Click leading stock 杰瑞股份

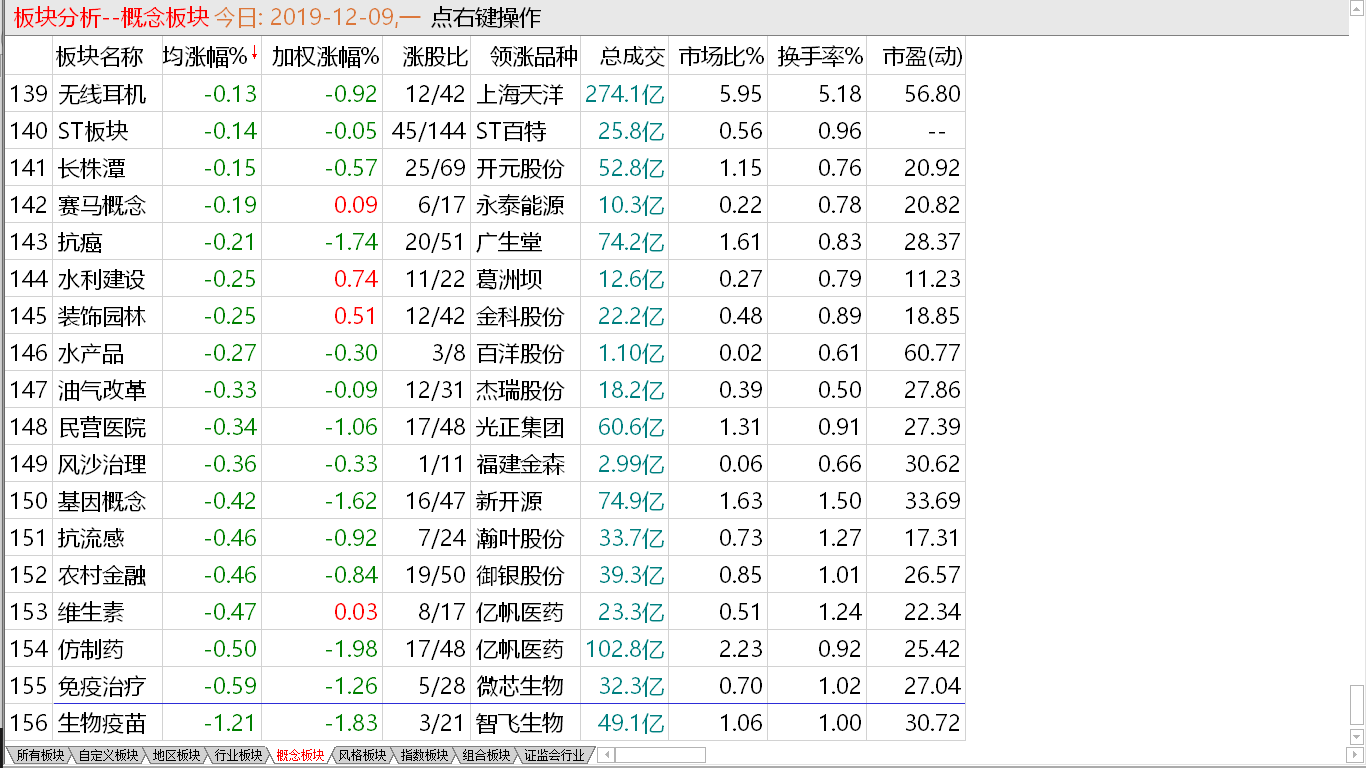[520, 390]
